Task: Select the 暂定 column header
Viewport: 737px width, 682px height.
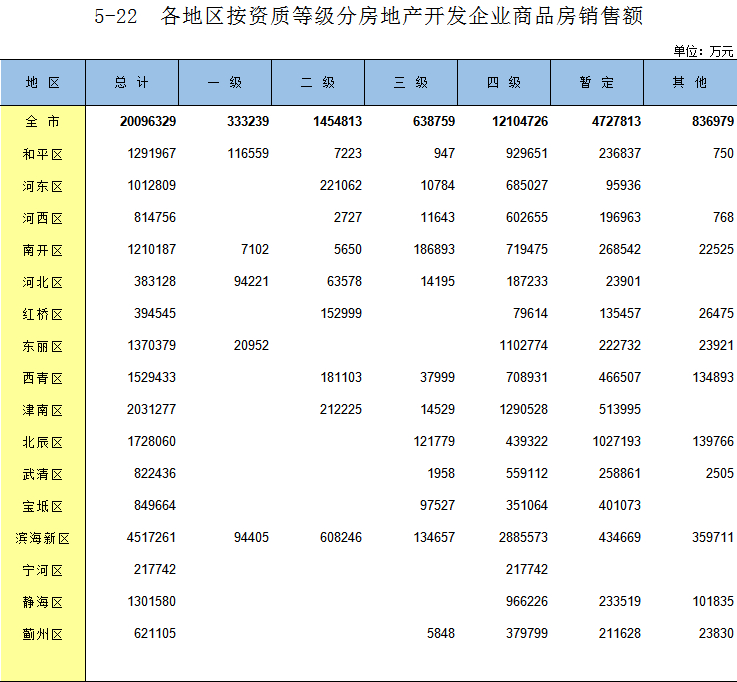Action: click(x=597, y=83)
